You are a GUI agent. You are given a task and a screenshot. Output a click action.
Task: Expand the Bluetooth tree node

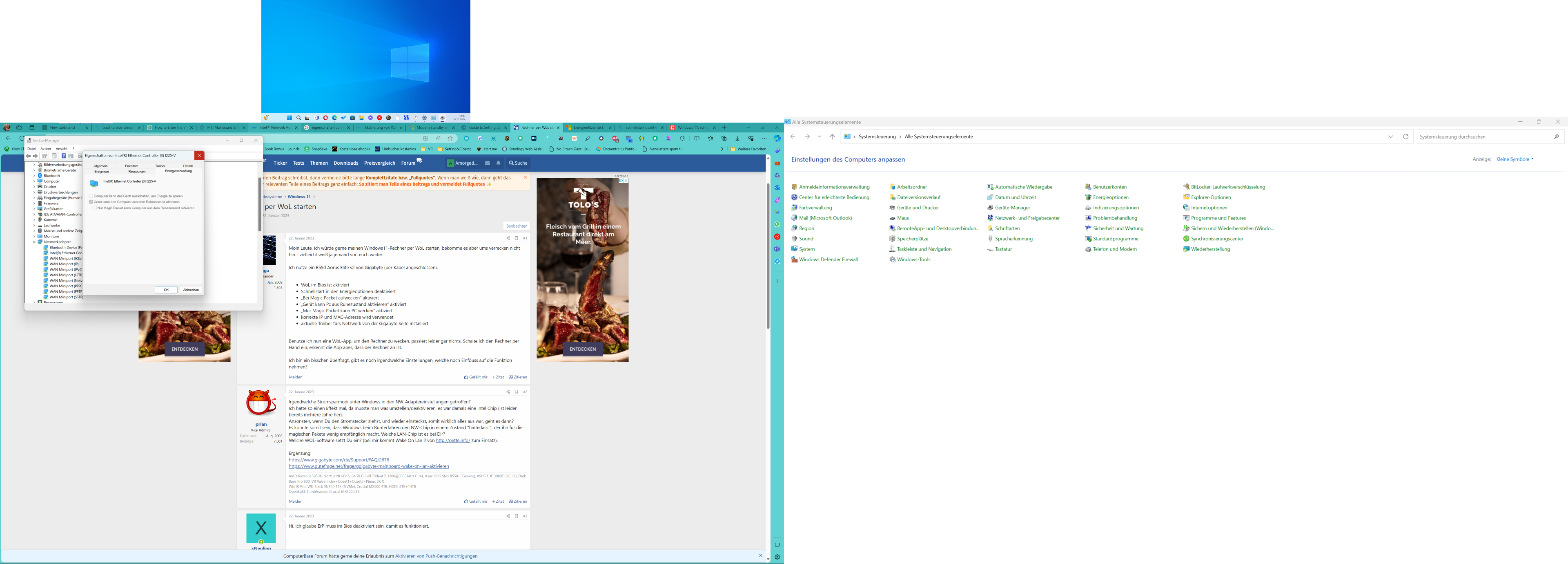[x=34, y=175]
